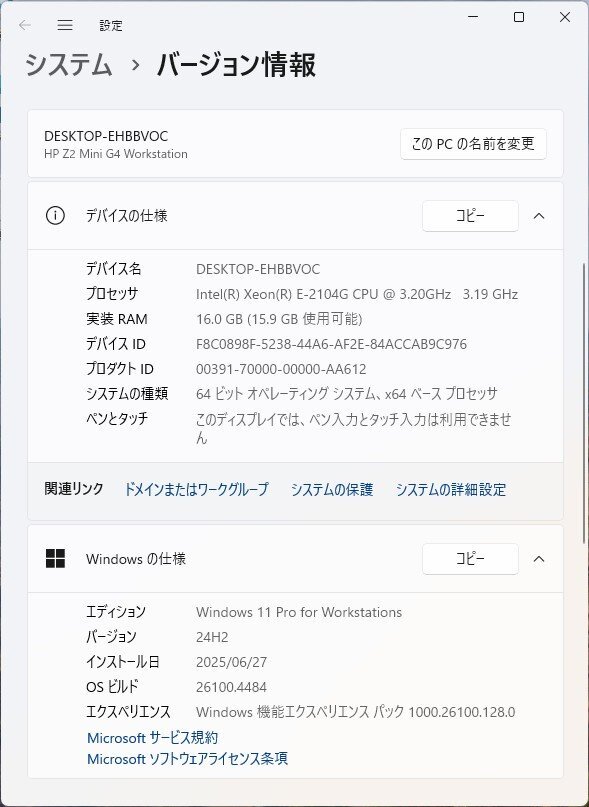Select the device ID F8C0898F value
The width and height of the screenshot is (589, 807).
coord(332,344)
